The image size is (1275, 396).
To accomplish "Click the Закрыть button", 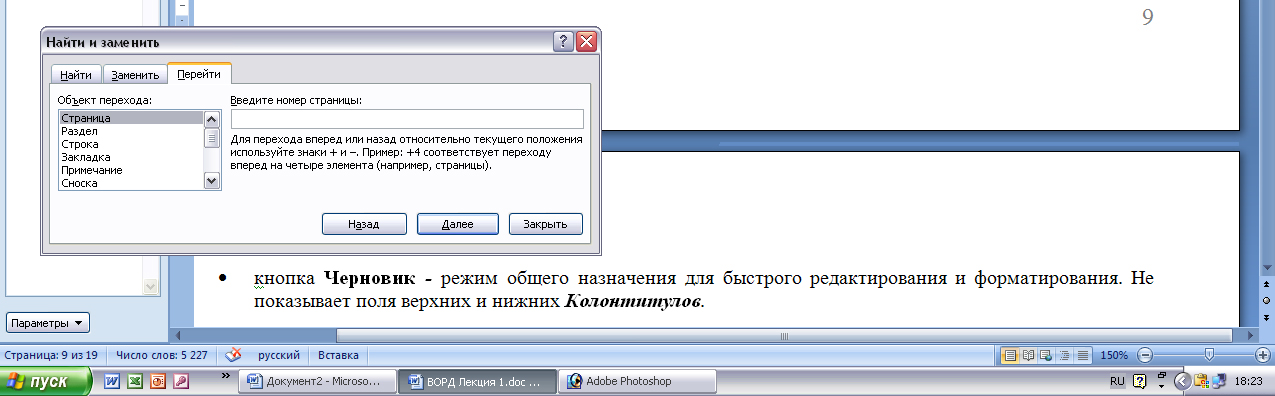I will click(x=545, y=224).
